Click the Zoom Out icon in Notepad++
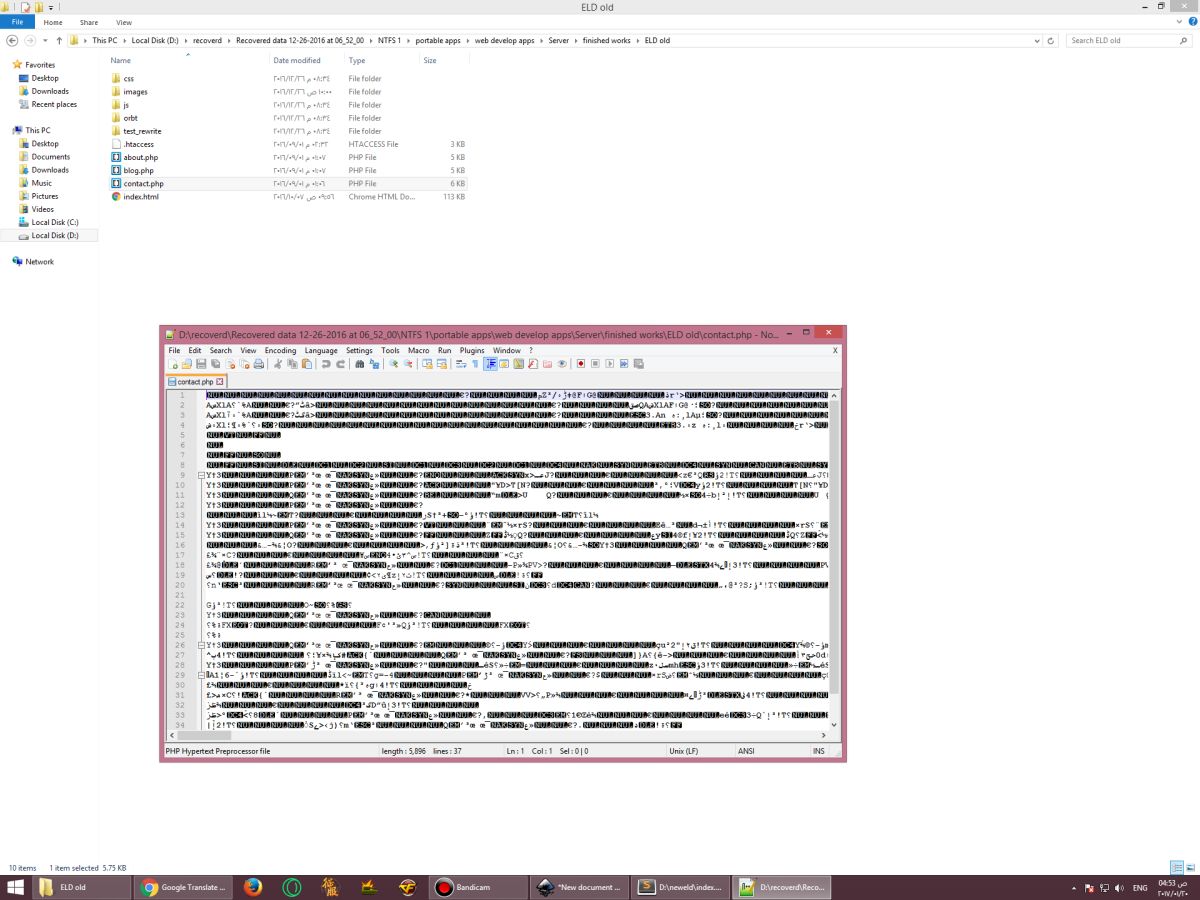The image size is (1200, 900). click(x=408, y=364)
